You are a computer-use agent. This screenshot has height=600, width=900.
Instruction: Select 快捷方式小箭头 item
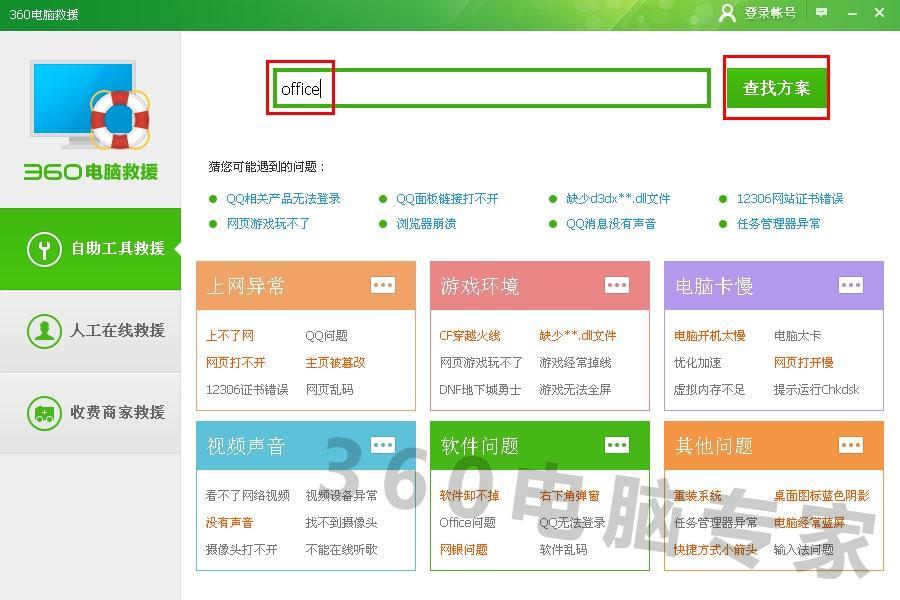(715, 549)
